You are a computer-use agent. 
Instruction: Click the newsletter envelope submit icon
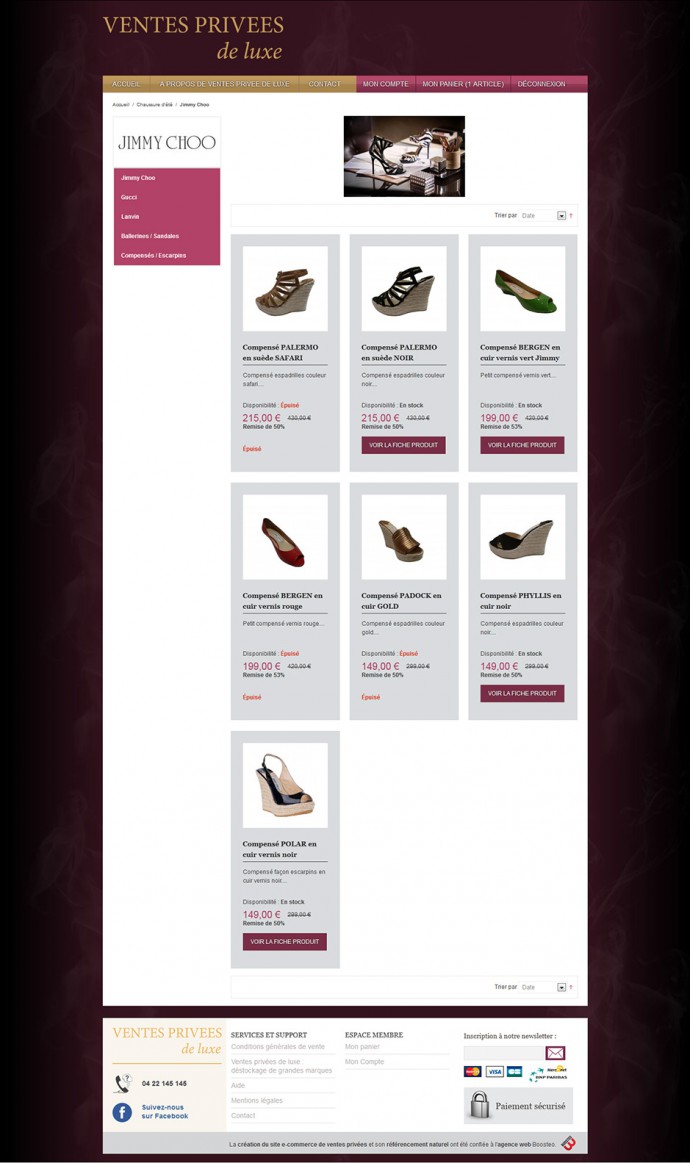click(555, 1052)
